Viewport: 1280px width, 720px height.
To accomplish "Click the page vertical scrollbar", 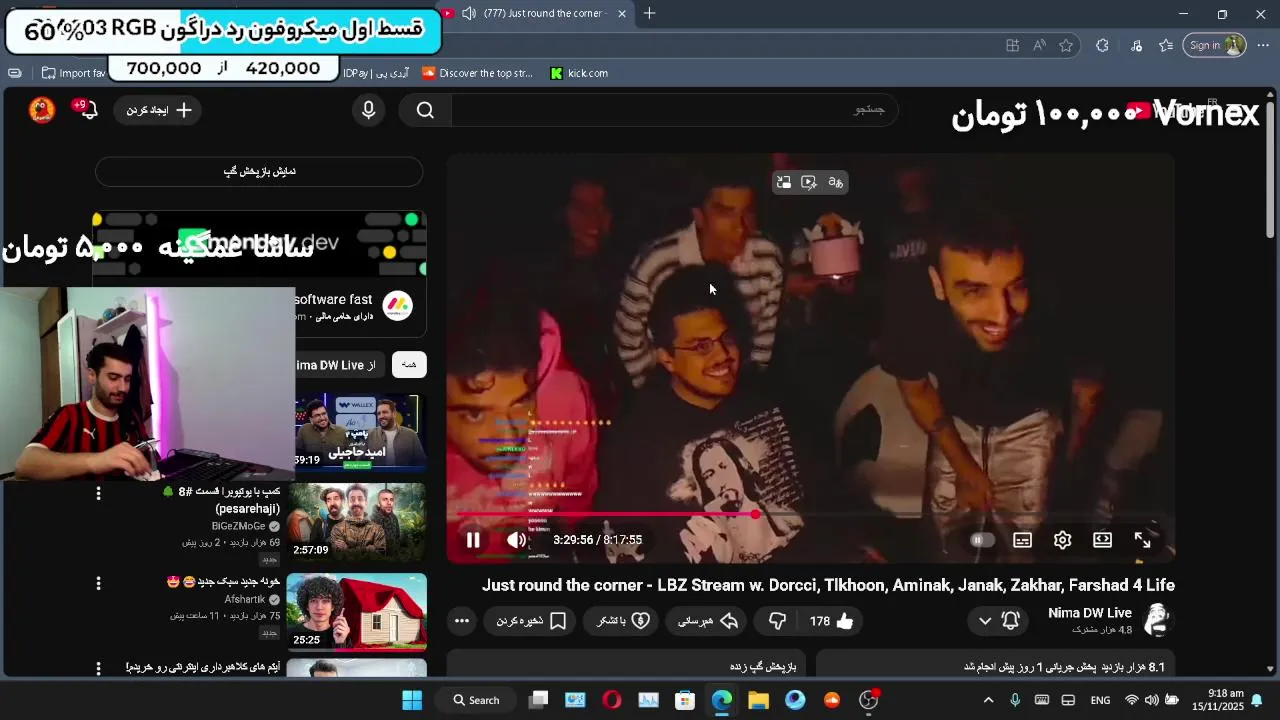I will pos(1270,170).
